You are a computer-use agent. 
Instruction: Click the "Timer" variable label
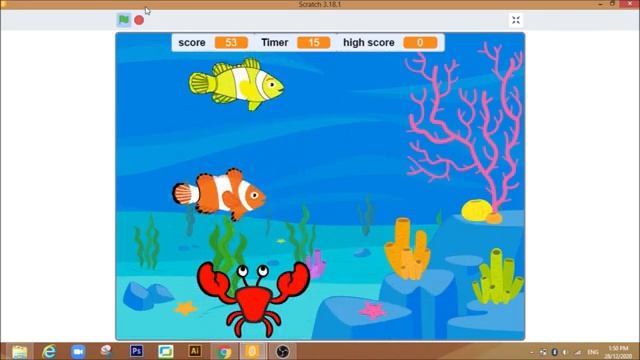coord(275,42)
